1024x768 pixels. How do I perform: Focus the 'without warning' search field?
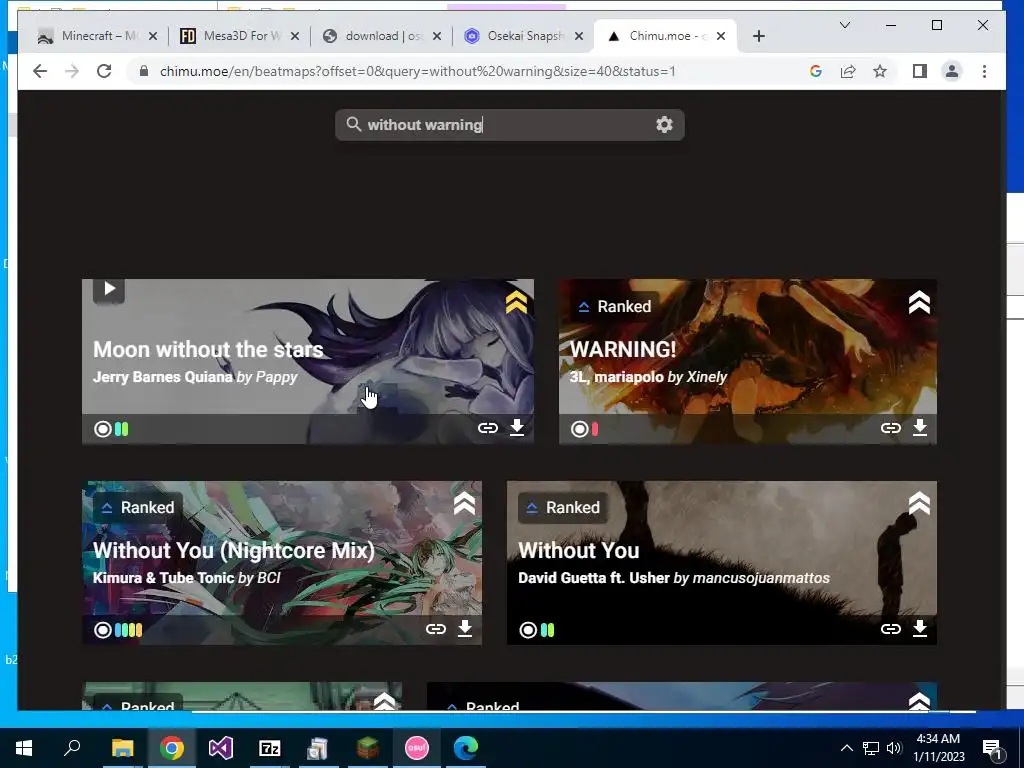pos(509,125)
